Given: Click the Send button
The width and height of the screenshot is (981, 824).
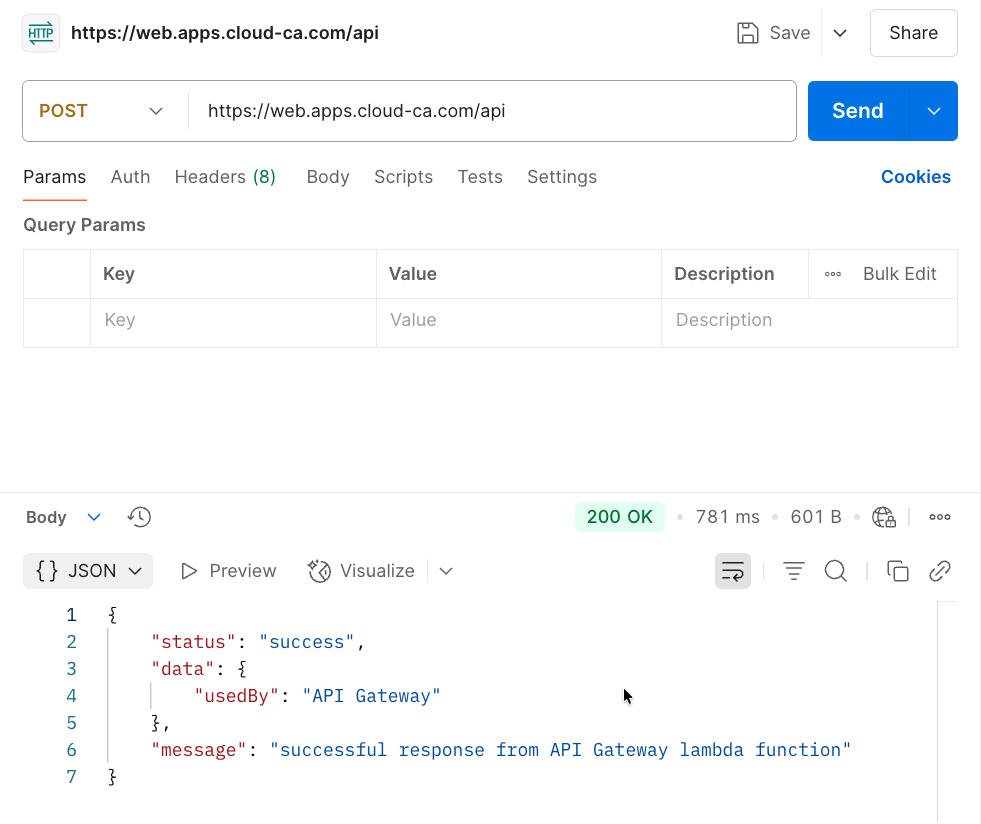Looking at the screenshot, I should [x=857, y=111].
